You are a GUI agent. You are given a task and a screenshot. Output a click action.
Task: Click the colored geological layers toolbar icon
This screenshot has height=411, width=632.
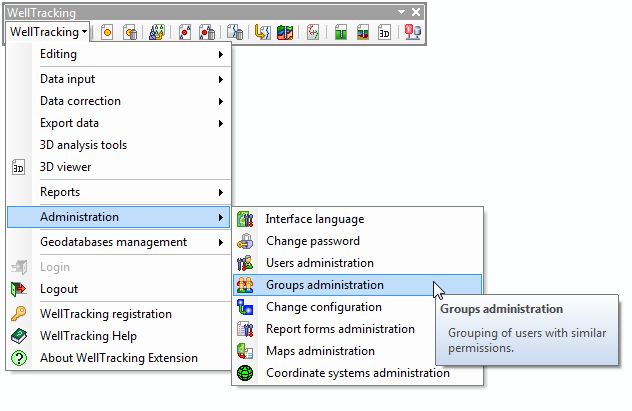coord(285,32)
